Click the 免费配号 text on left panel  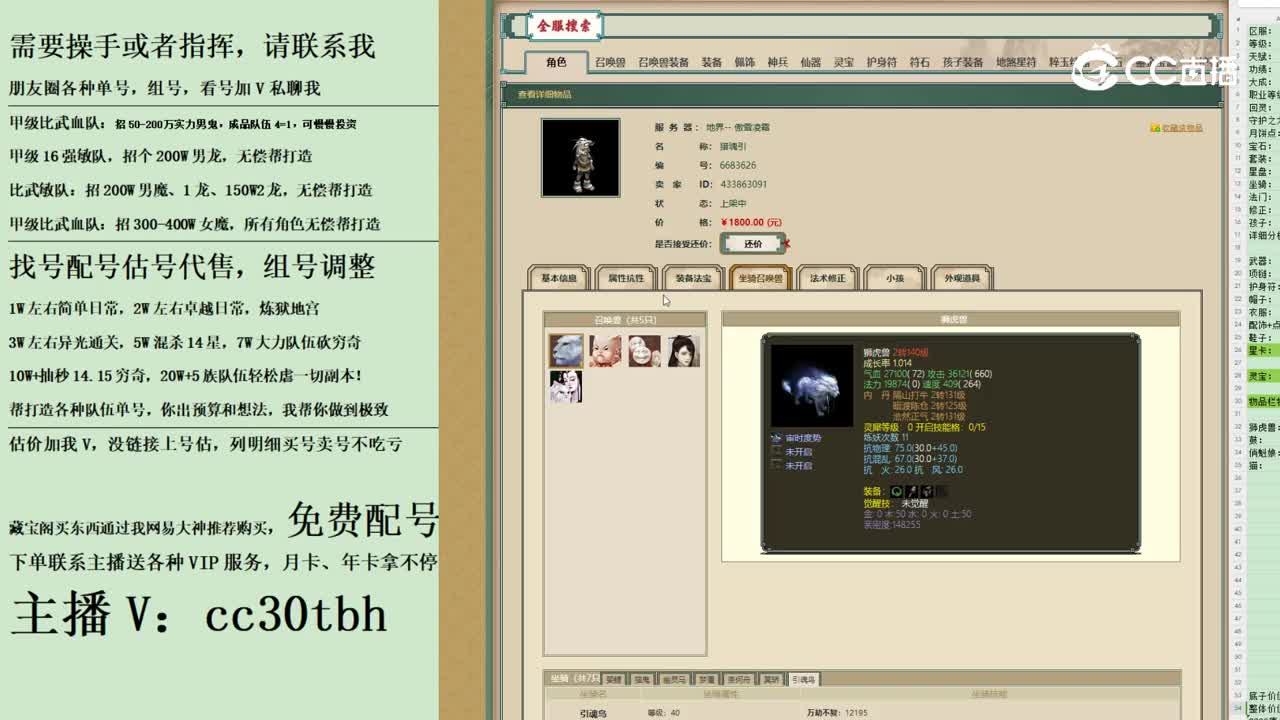tap(363, 519)
